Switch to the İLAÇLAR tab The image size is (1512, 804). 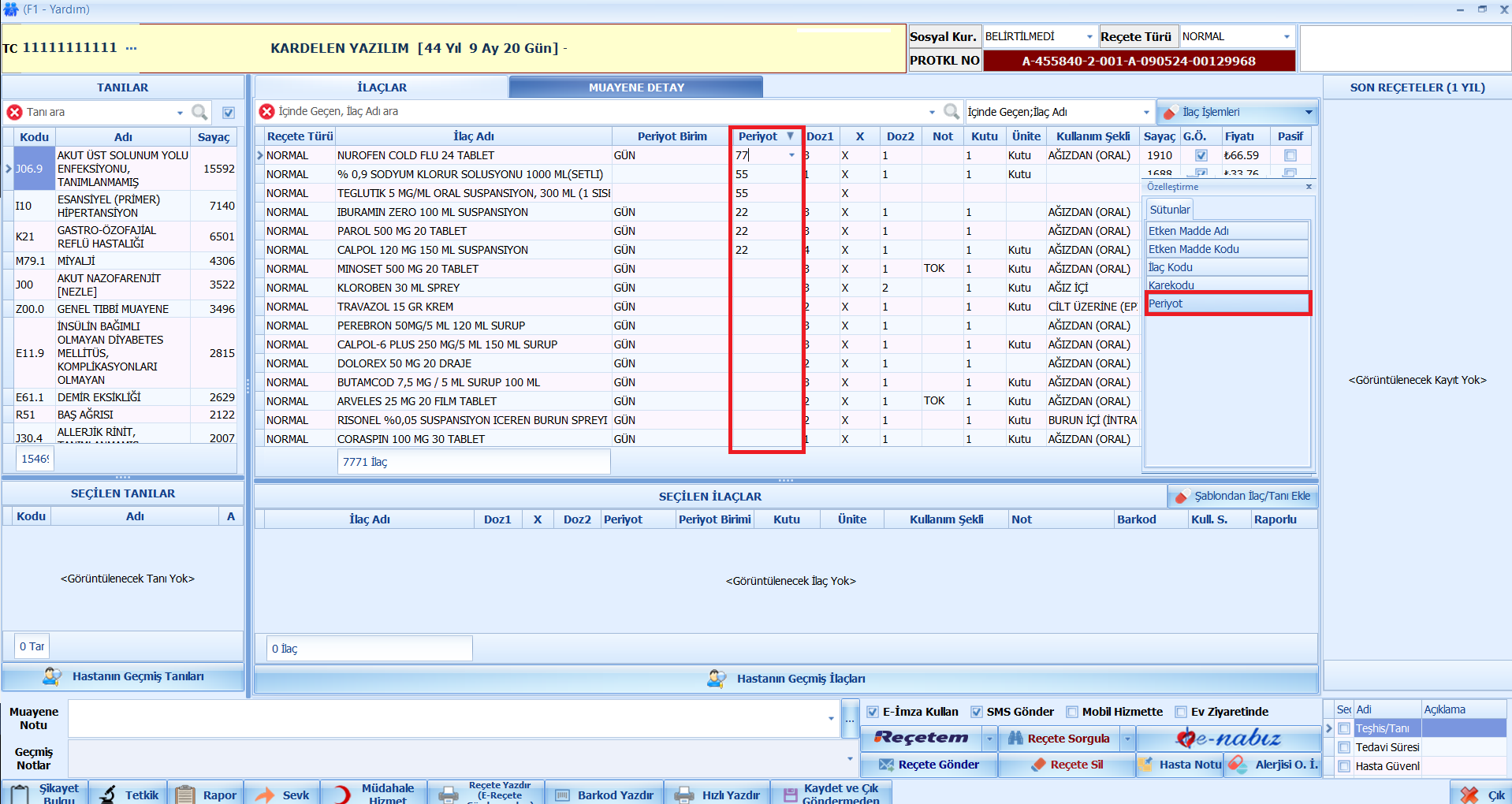(x=382, y=87)
